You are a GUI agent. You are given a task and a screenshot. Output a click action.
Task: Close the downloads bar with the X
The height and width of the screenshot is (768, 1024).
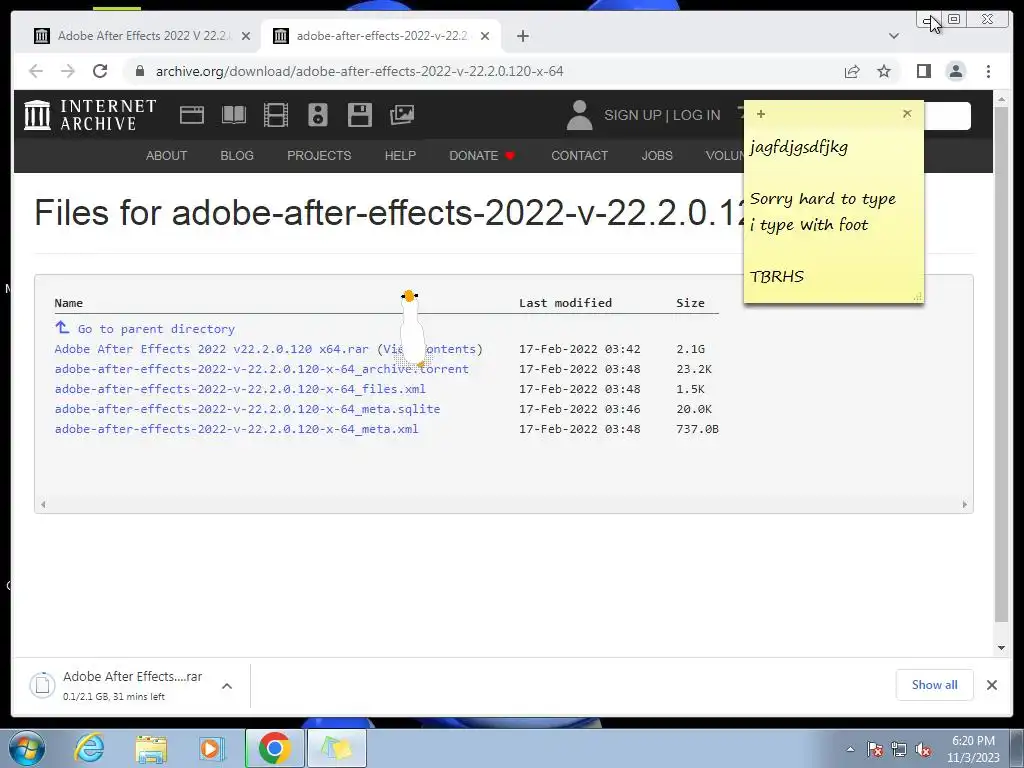tap(991, 685)
